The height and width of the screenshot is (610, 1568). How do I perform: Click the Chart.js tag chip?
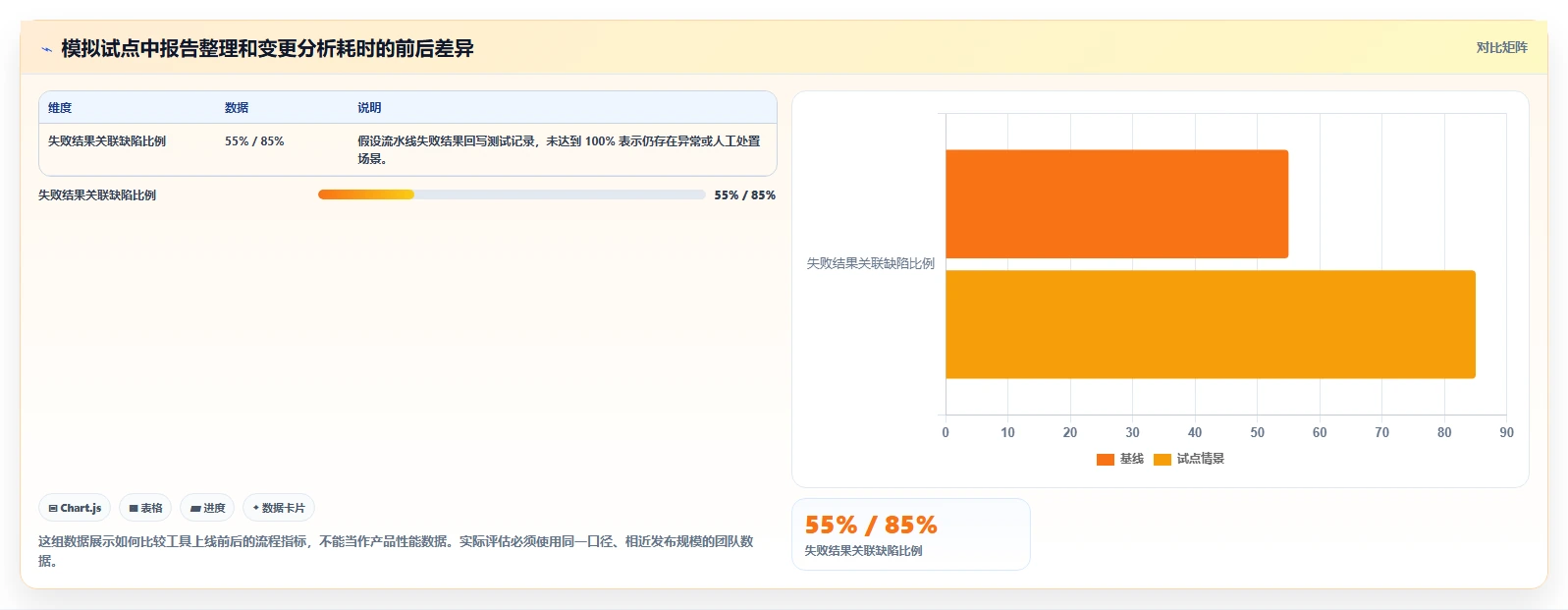(75, 508)
